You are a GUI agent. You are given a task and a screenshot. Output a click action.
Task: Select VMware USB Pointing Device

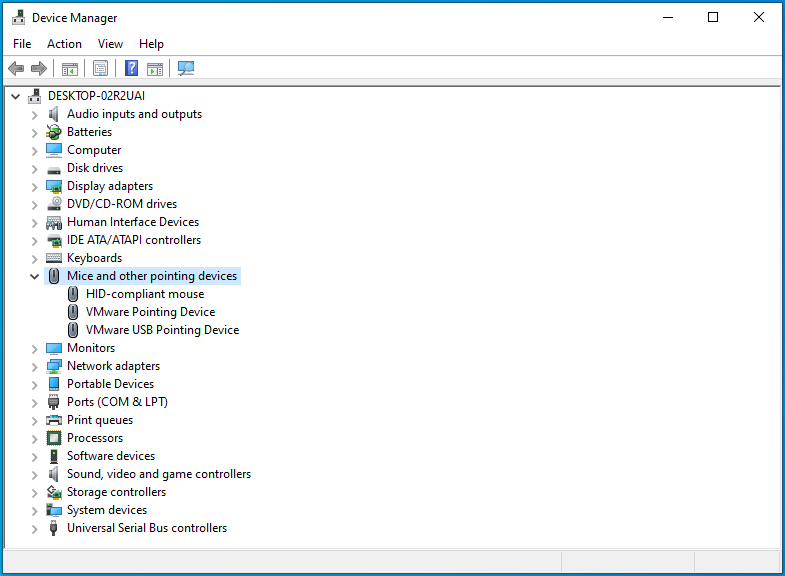coord(162,330)
